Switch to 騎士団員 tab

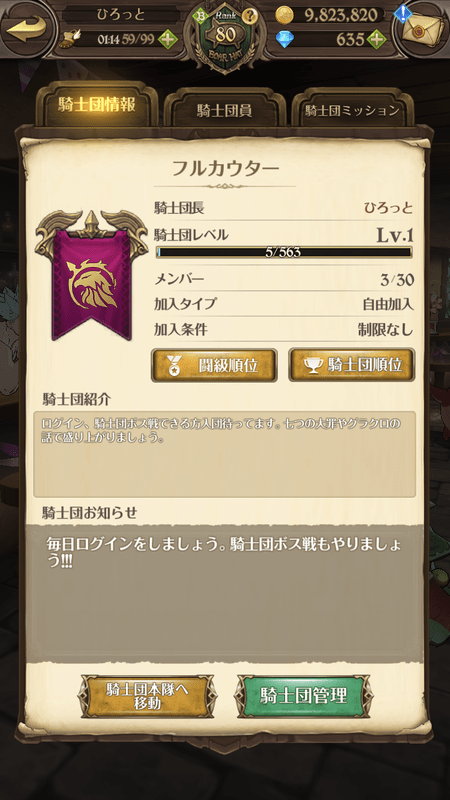pos(224,110)
